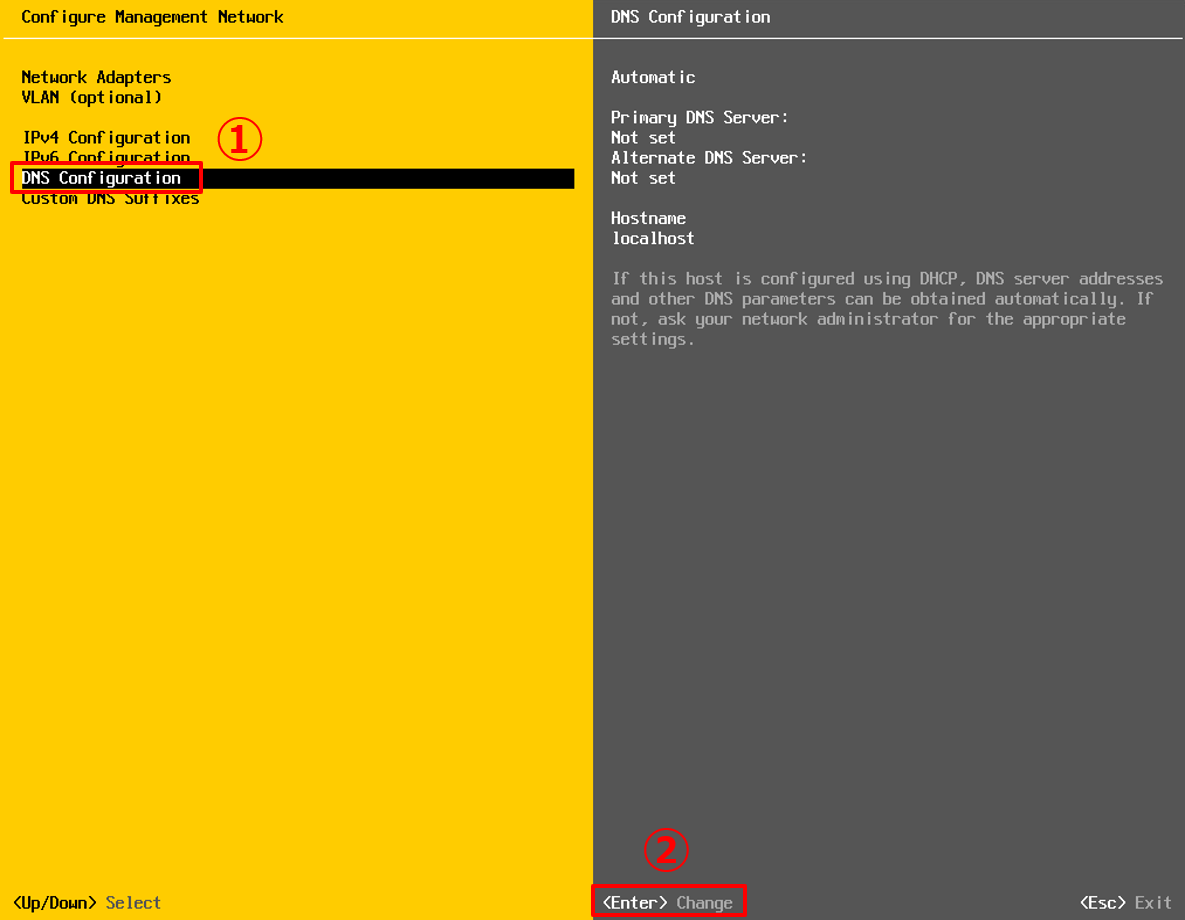
Task: Select VLAN (optional) menu entry
Action: tap(91, 98)
